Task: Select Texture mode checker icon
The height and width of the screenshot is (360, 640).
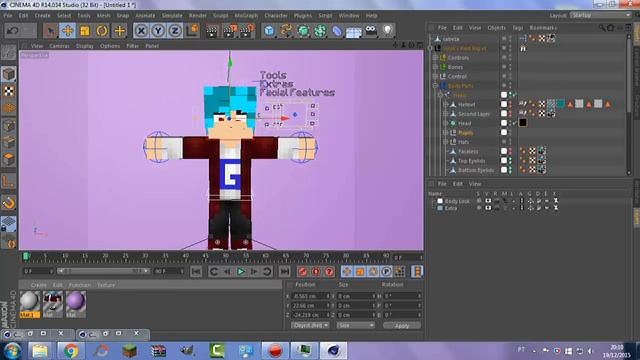Action: [x=9, y=91]
